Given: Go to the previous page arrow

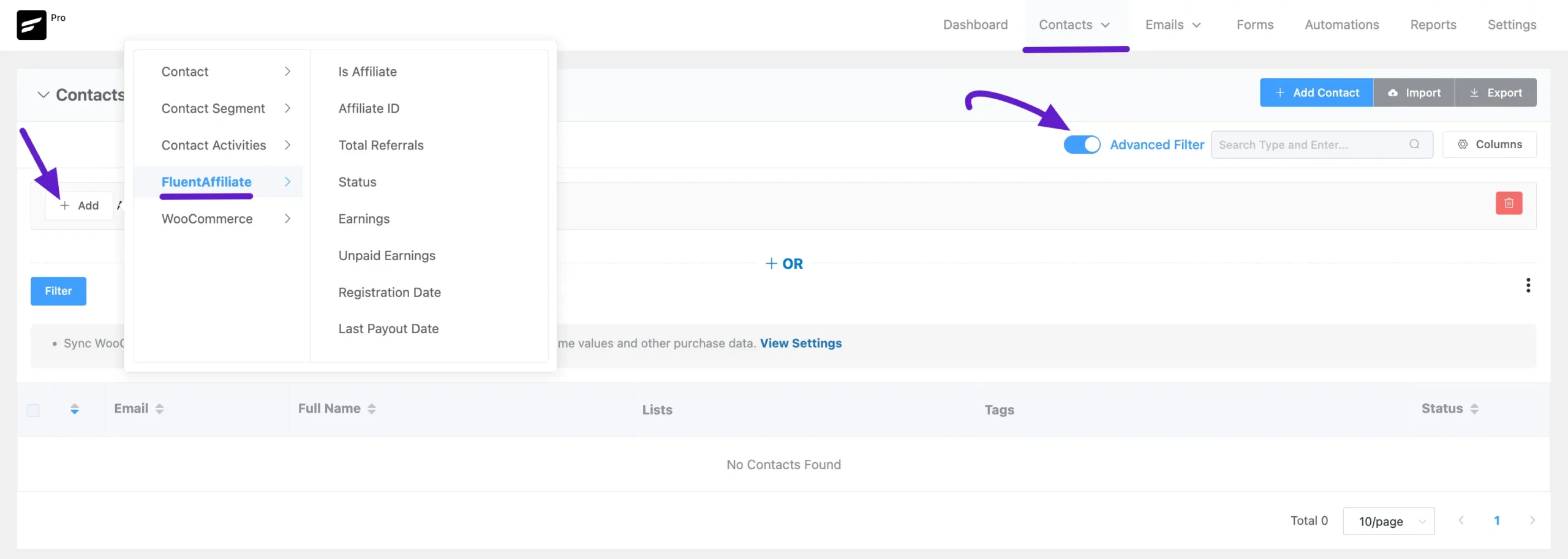Looking at the screenshot, I should 1461,520.
